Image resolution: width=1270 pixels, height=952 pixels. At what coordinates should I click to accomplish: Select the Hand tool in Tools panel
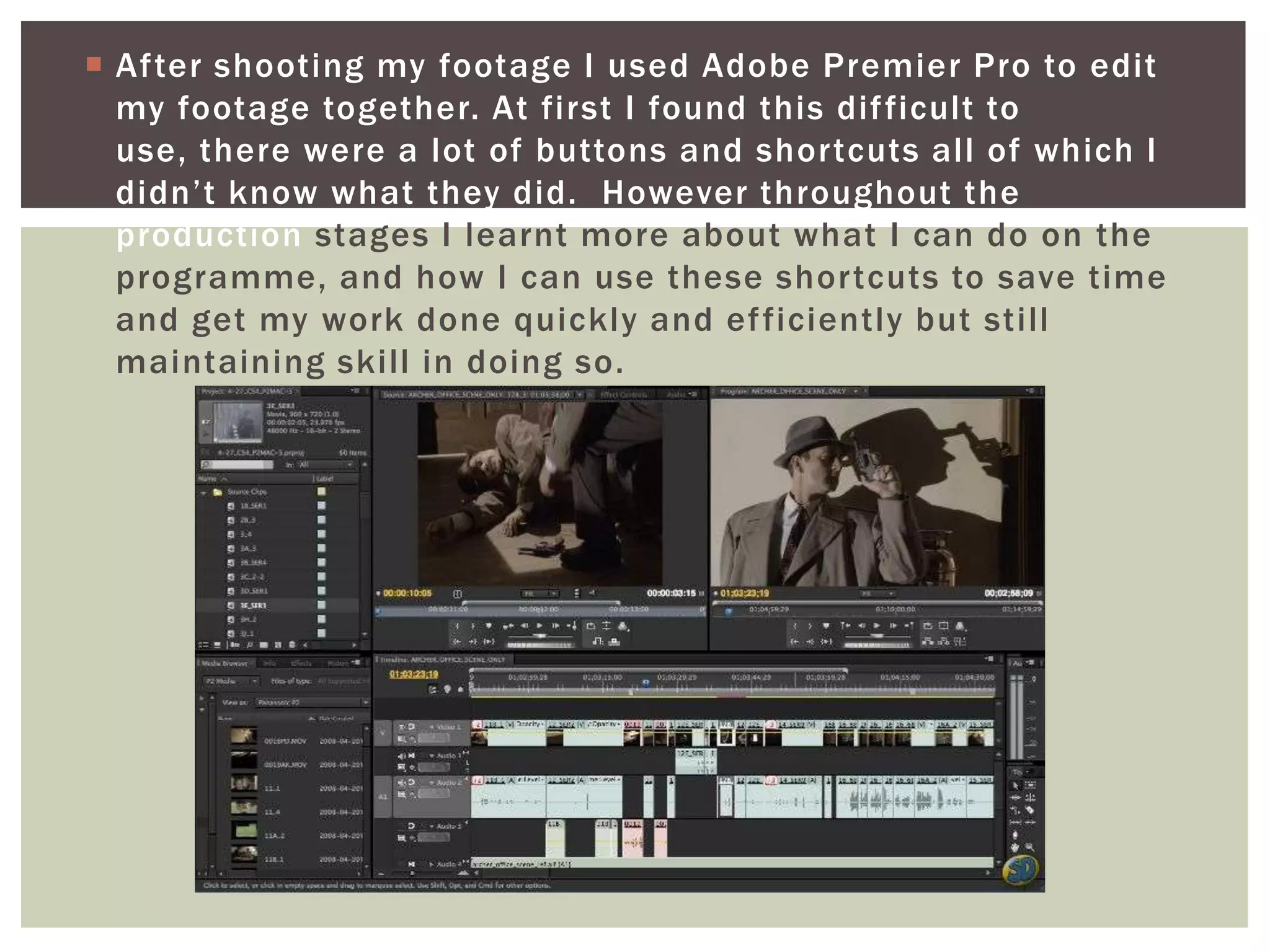[1015, 847]
